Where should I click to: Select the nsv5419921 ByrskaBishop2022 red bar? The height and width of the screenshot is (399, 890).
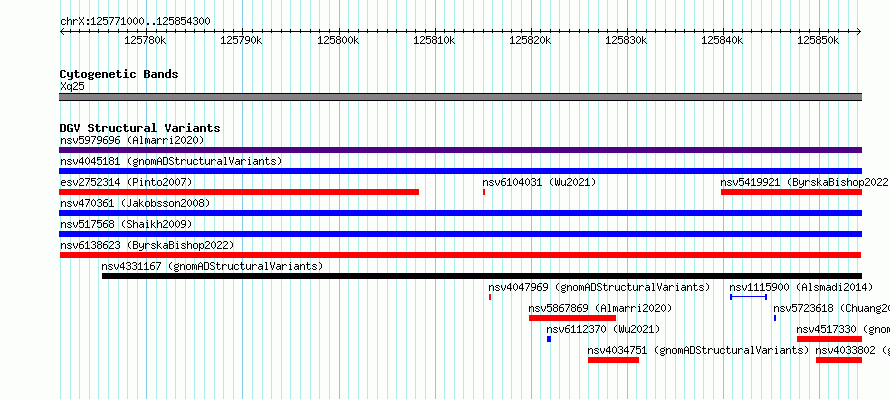[791, 192]
